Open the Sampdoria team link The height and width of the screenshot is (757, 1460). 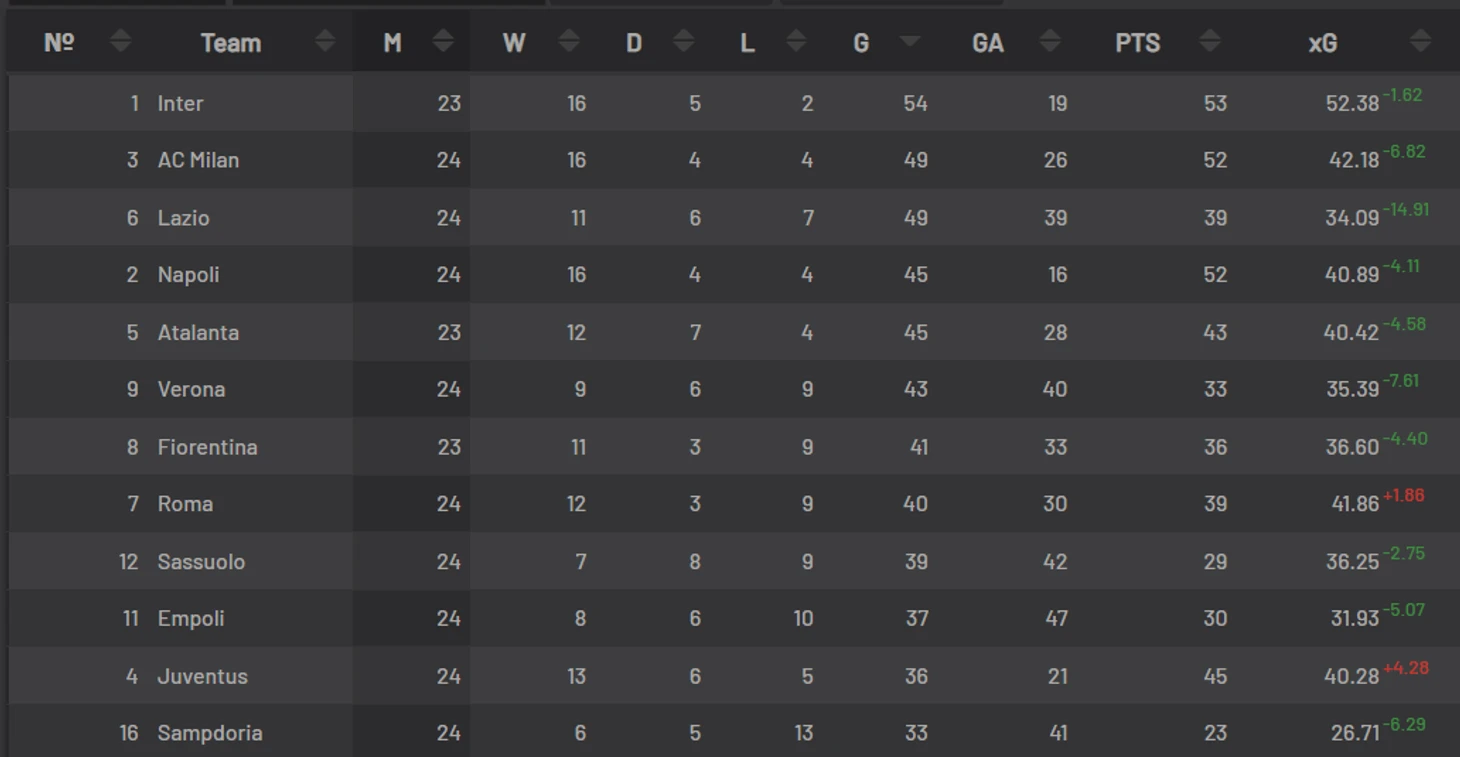click(x=210, y=733)
